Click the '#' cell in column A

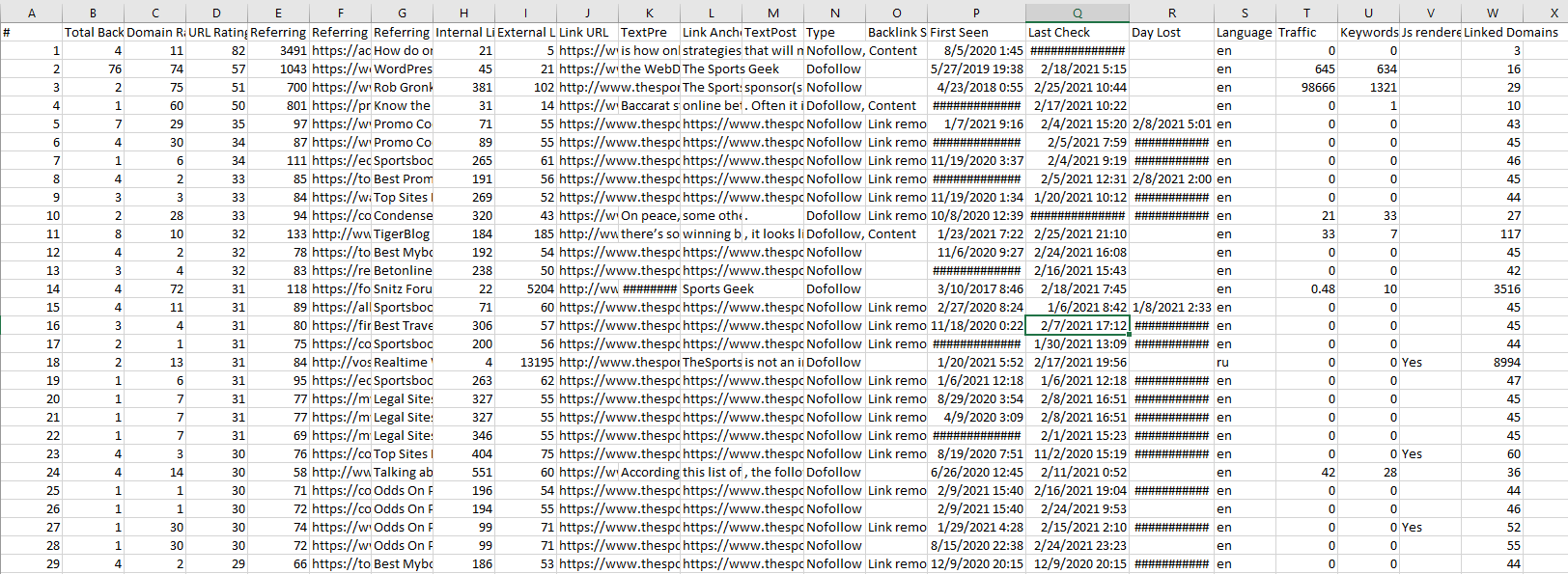[x=31, y=32]
